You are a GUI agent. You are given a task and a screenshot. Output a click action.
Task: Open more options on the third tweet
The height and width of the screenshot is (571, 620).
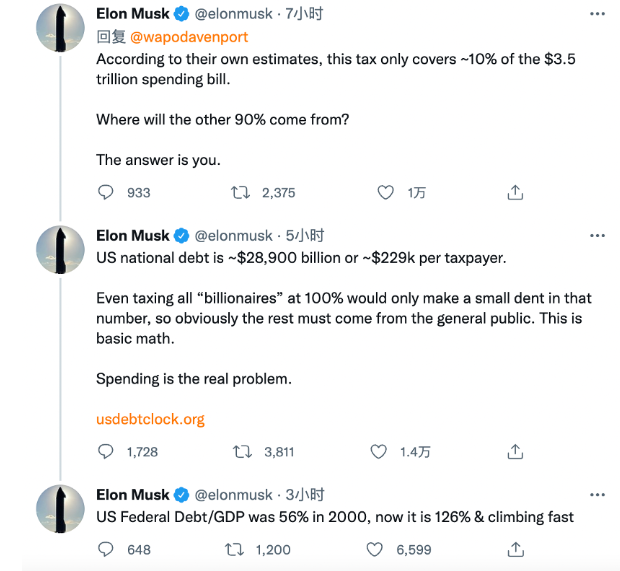[x=597, y=495]
